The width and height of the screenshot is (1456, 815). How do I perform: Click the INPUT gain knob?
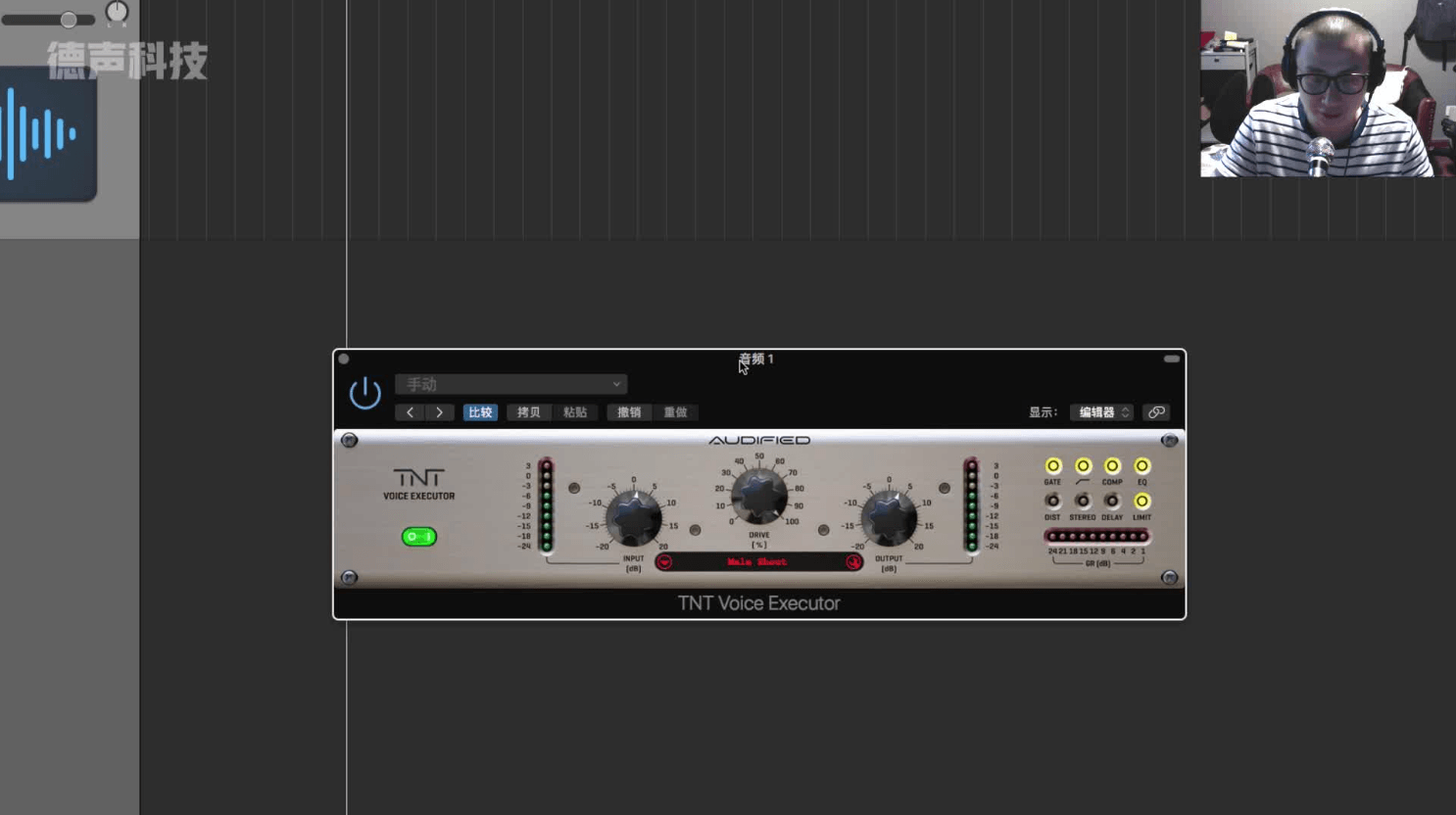634,516
